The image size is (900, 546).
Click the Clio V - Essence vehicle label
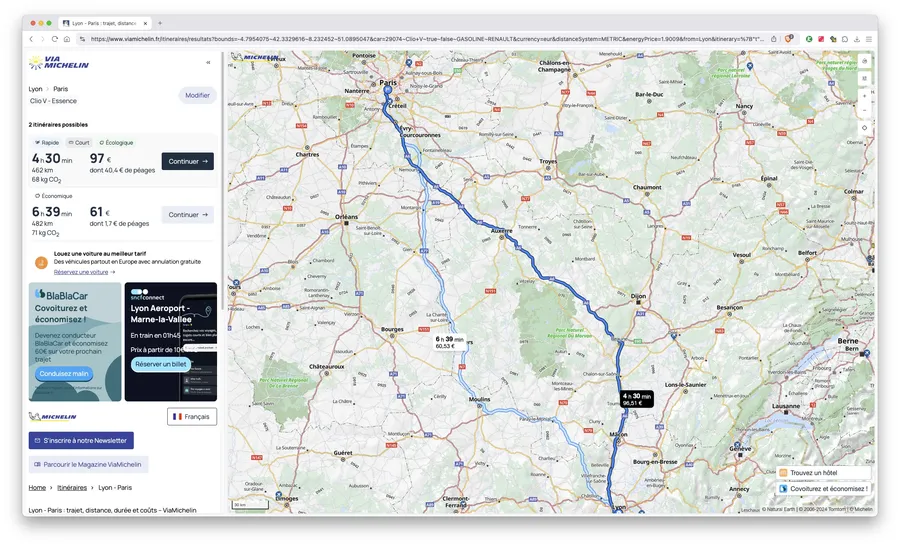(53, 101)
